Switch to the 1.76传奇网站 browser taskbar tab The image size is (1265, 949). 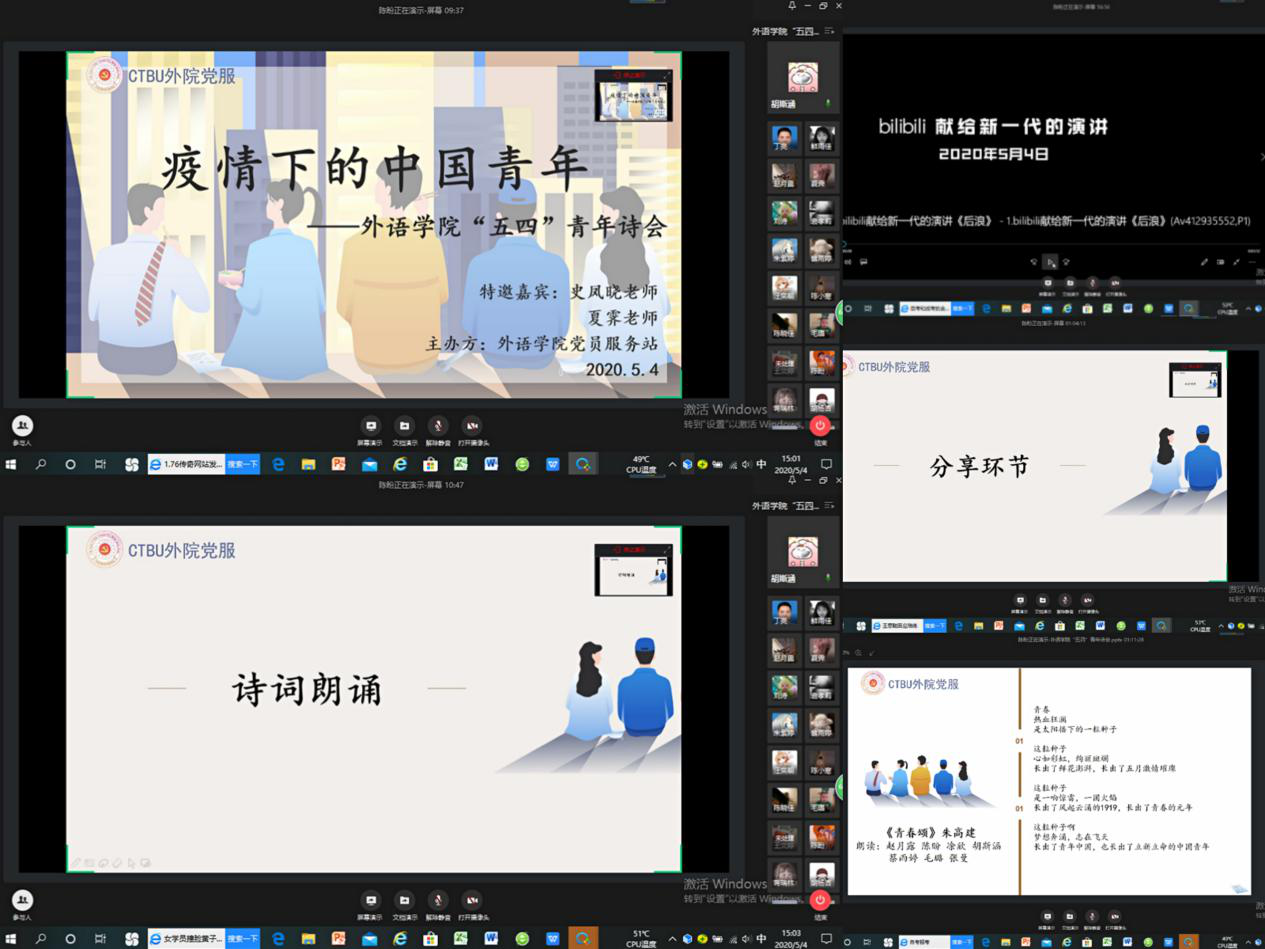pos(186,464)
